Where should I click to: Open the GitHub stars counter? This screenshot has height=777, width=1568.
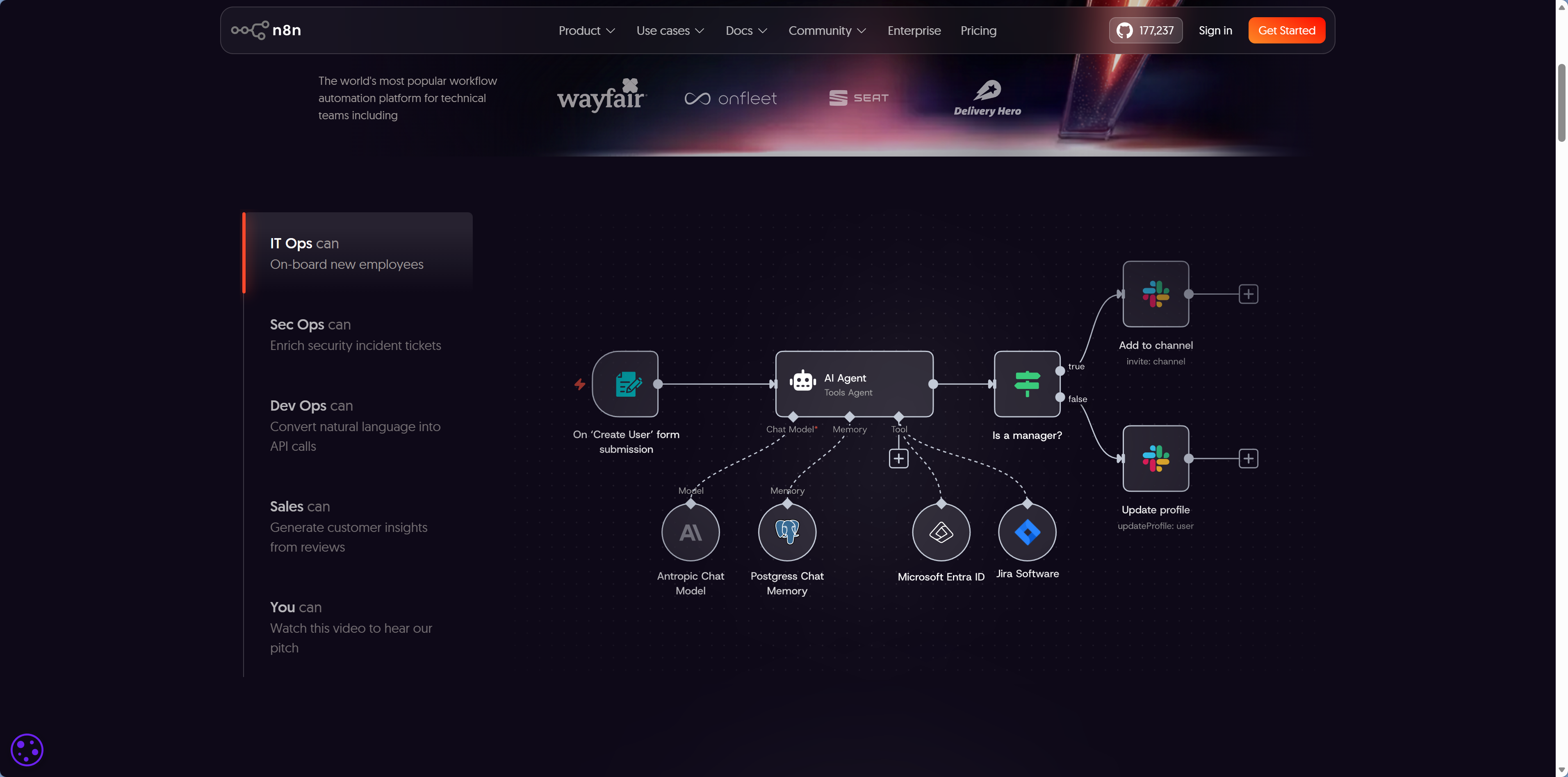click(x=1145, y=30)
